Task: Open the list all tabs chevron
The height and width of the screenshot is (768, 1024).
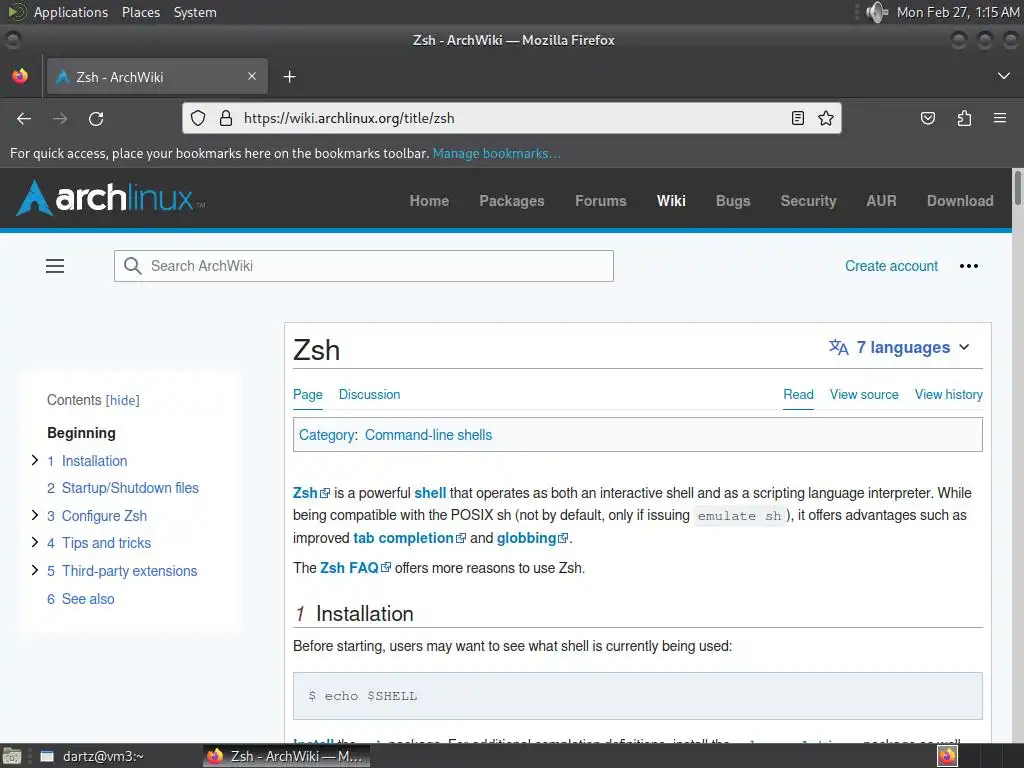Action: [1004, 76]
